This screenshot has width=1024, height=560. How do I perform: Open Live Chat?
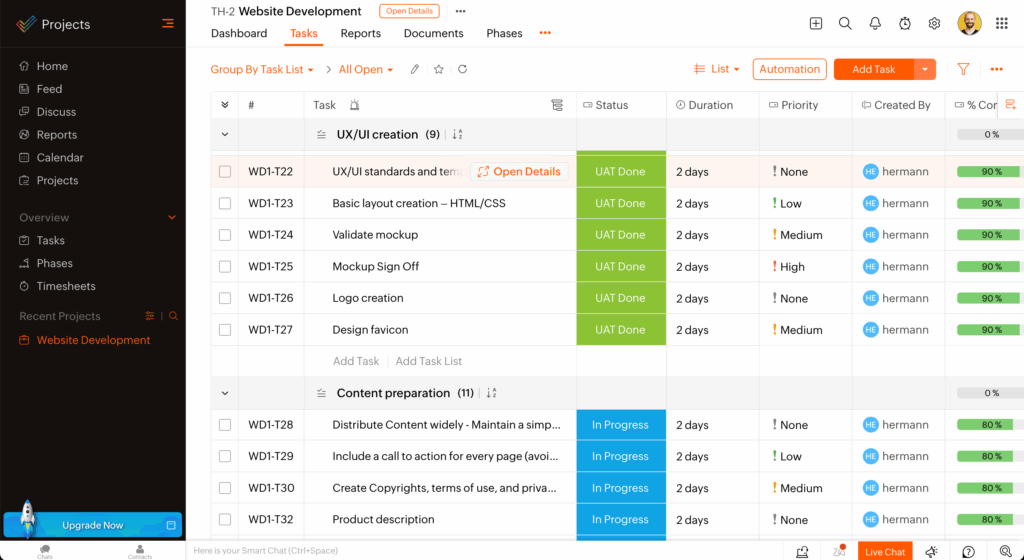click(x=885, y=552)
